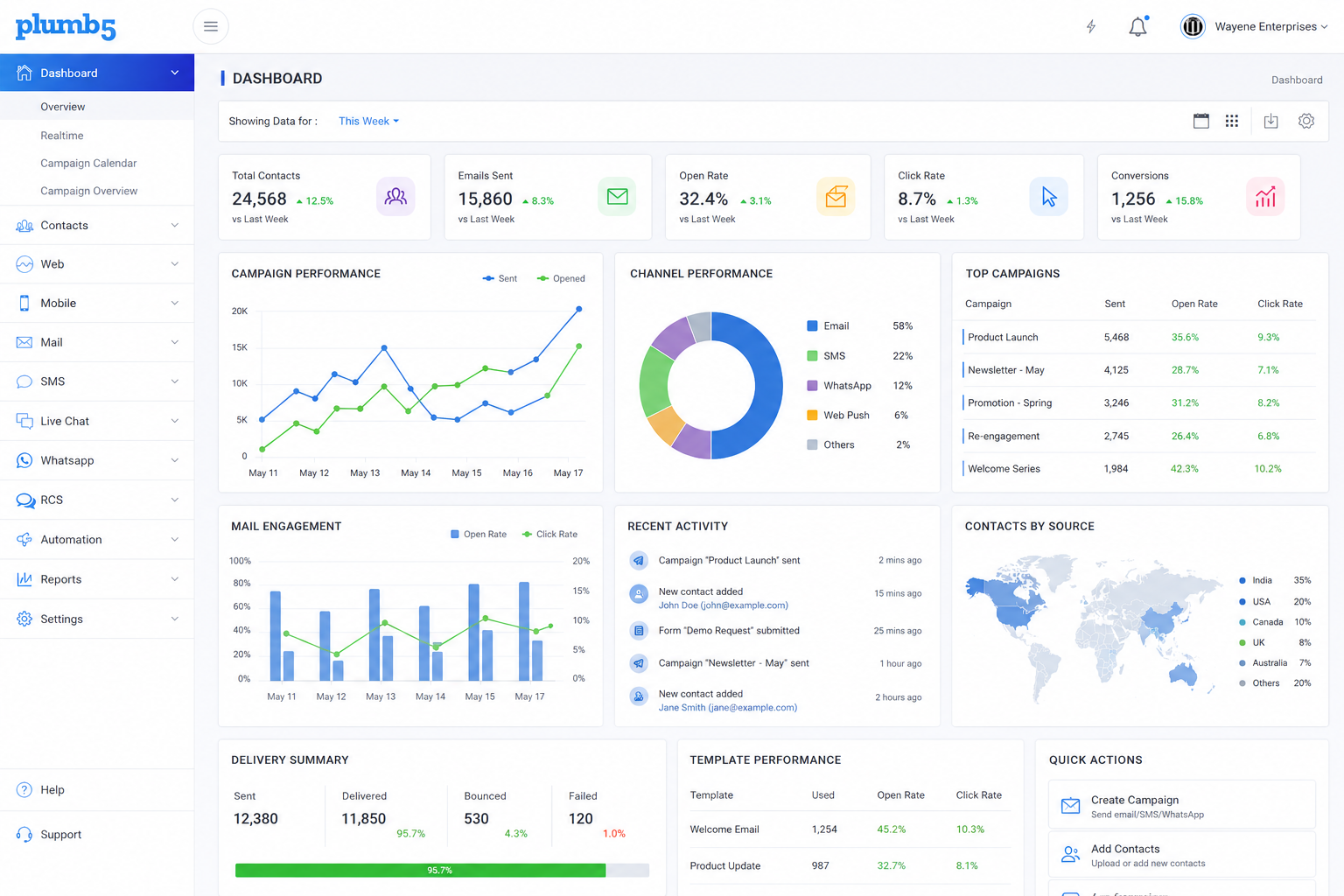Viewport: 1344px width, 896px height.
Task: Click the calendar icon in the filter bar
Action: click(x=1201, y=121)
